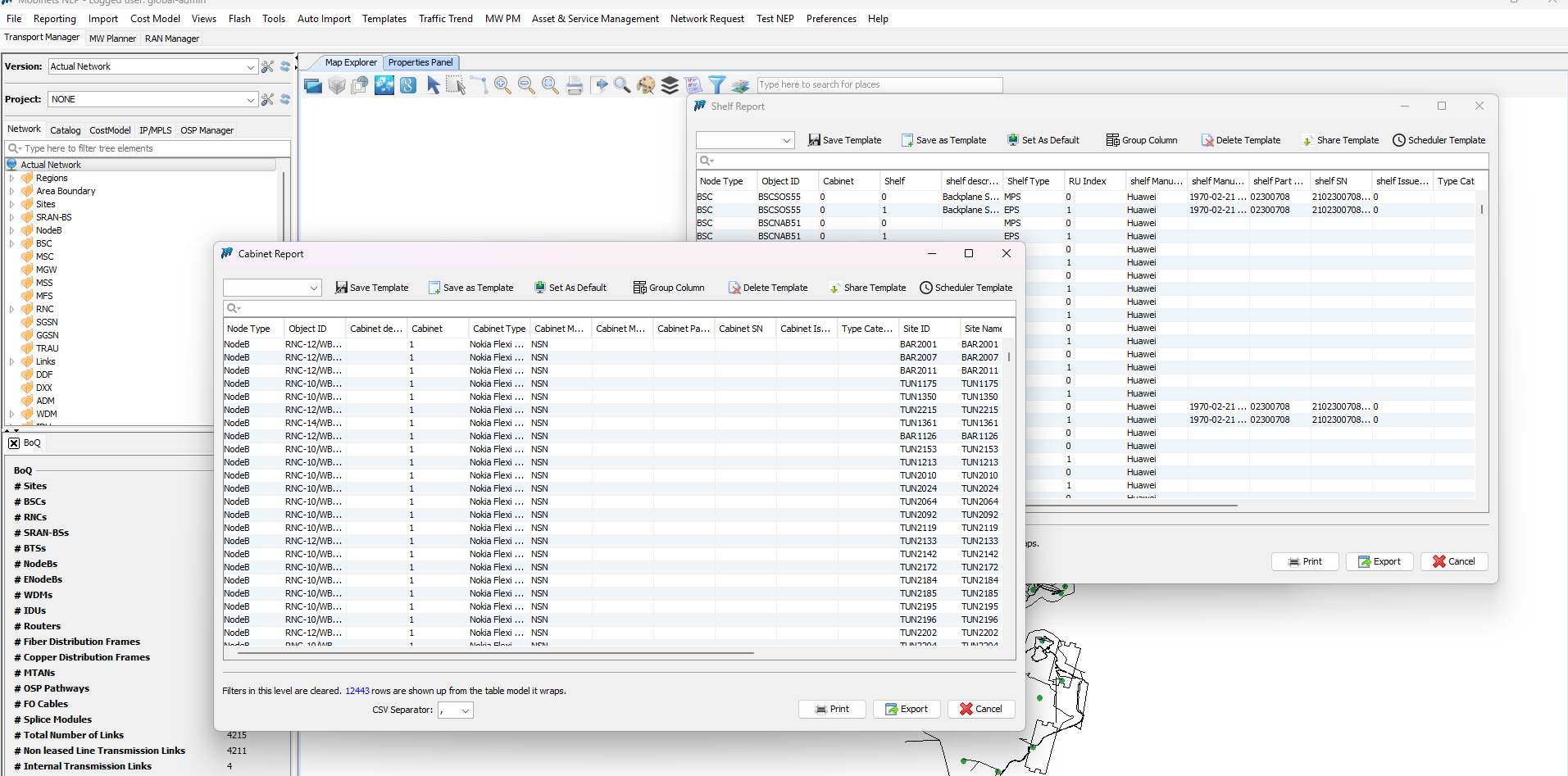Click the zoom in magnifier on map toolbar
1568x776 pixels.
point(502,85)
